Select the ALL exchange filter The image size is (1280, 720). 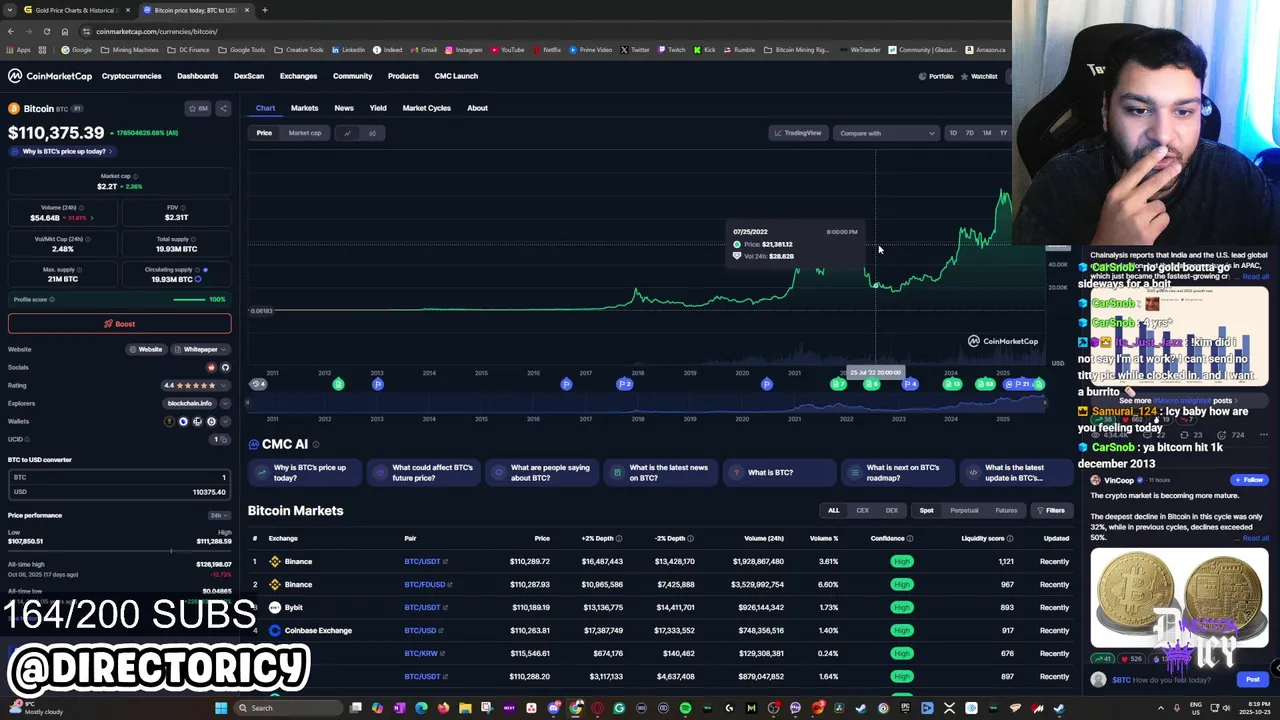click(x=833, y=511)
